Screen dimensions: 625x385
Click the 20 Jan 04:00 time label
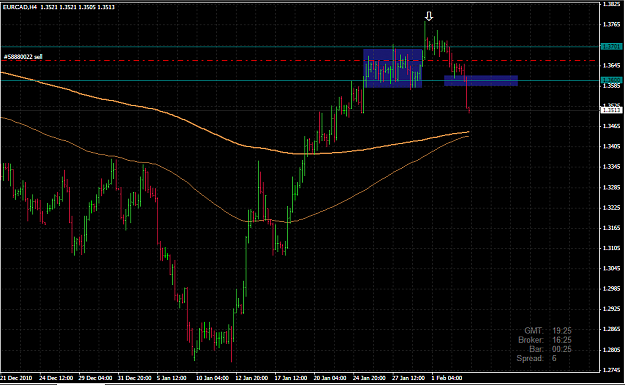click(x=330, y=378)
